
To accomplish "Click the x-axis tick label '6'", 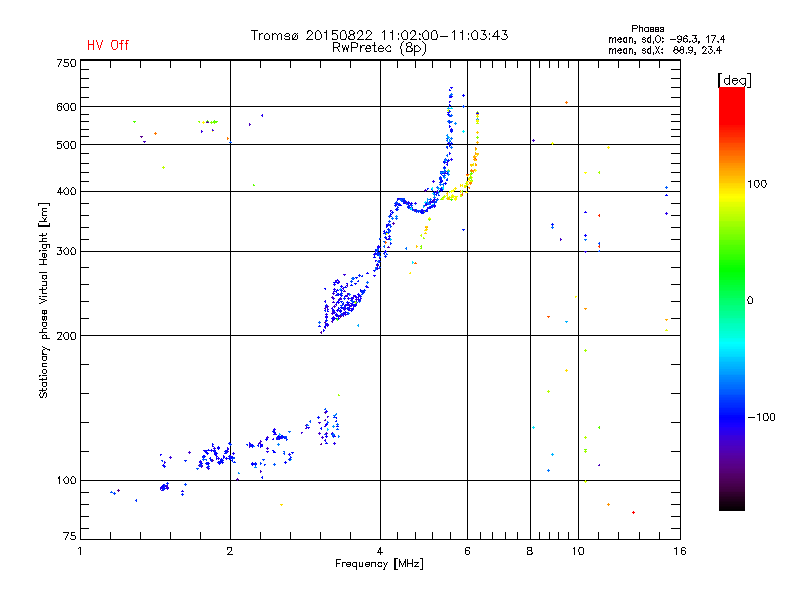I will tap(467, 551).
